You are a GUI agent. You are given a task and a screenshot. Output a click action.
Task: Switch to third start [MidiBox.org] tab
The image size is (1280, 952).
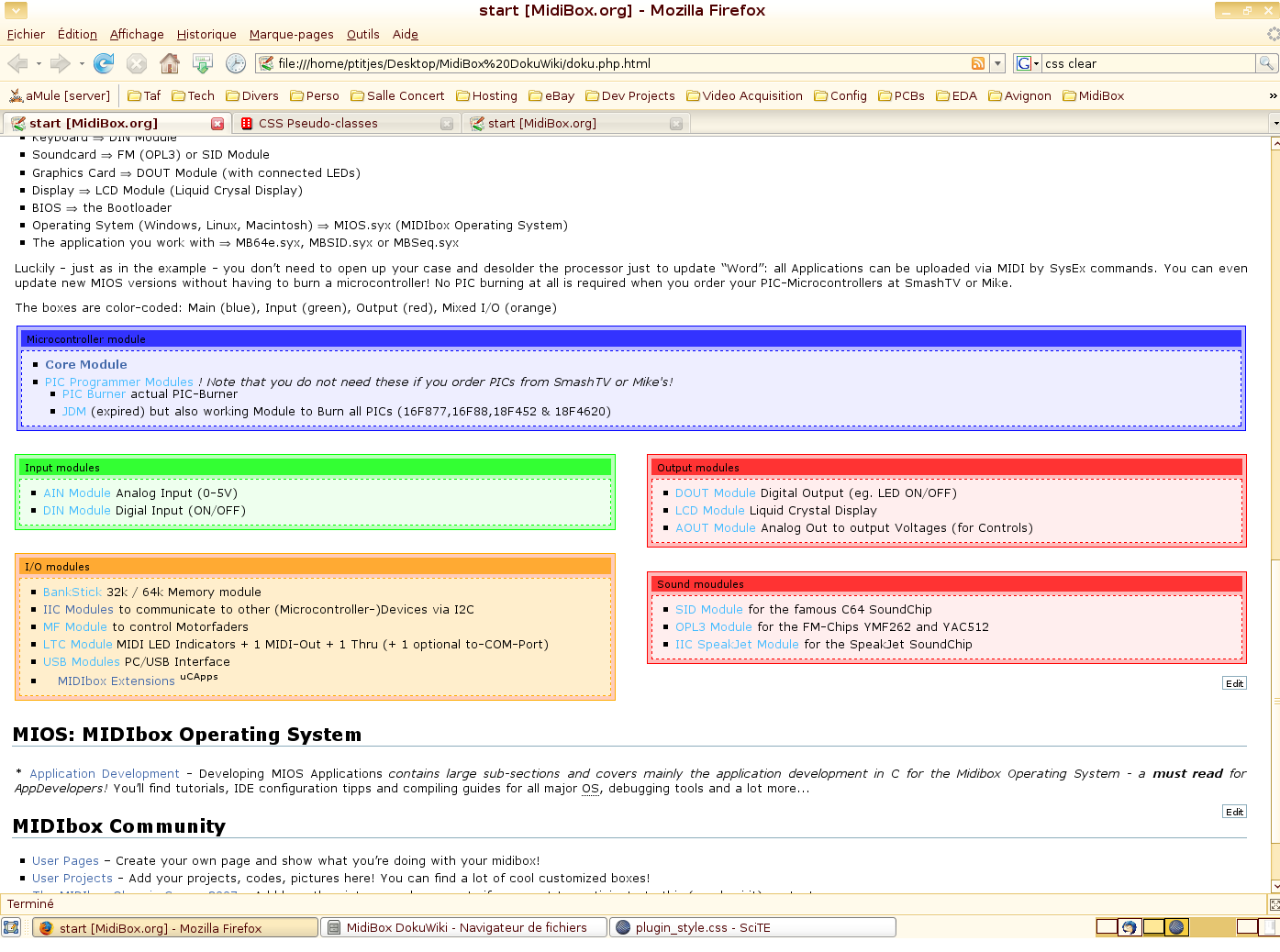pos(574,123)
